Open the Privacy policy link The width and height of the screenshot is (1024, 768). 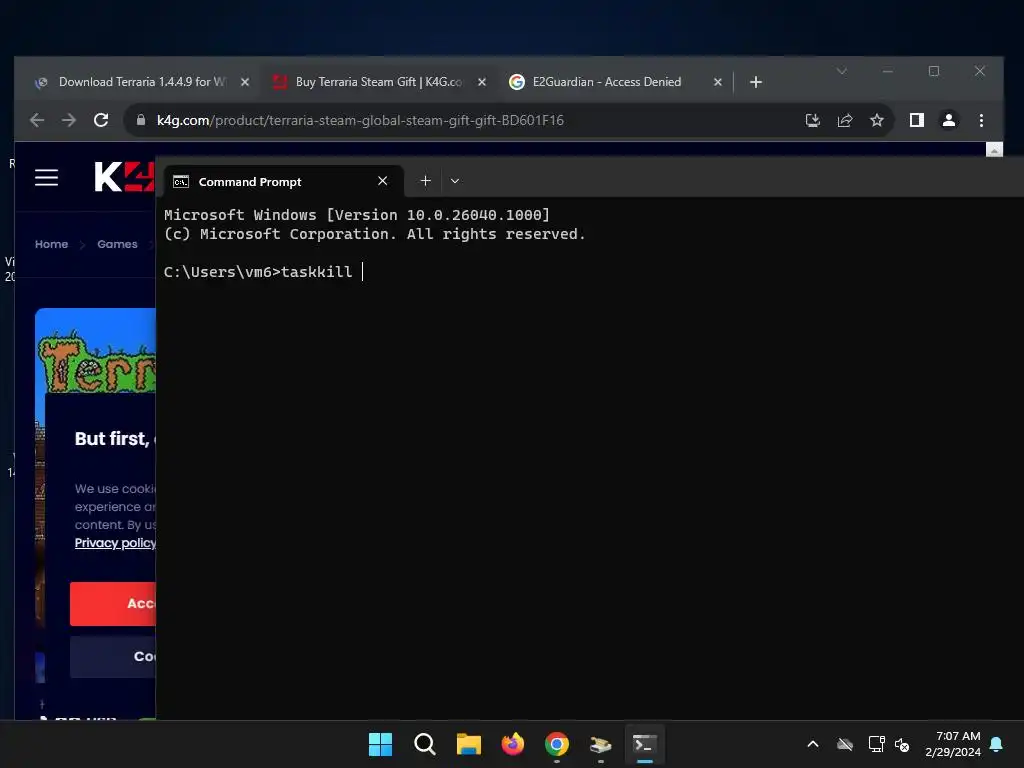tap(115, 543)
